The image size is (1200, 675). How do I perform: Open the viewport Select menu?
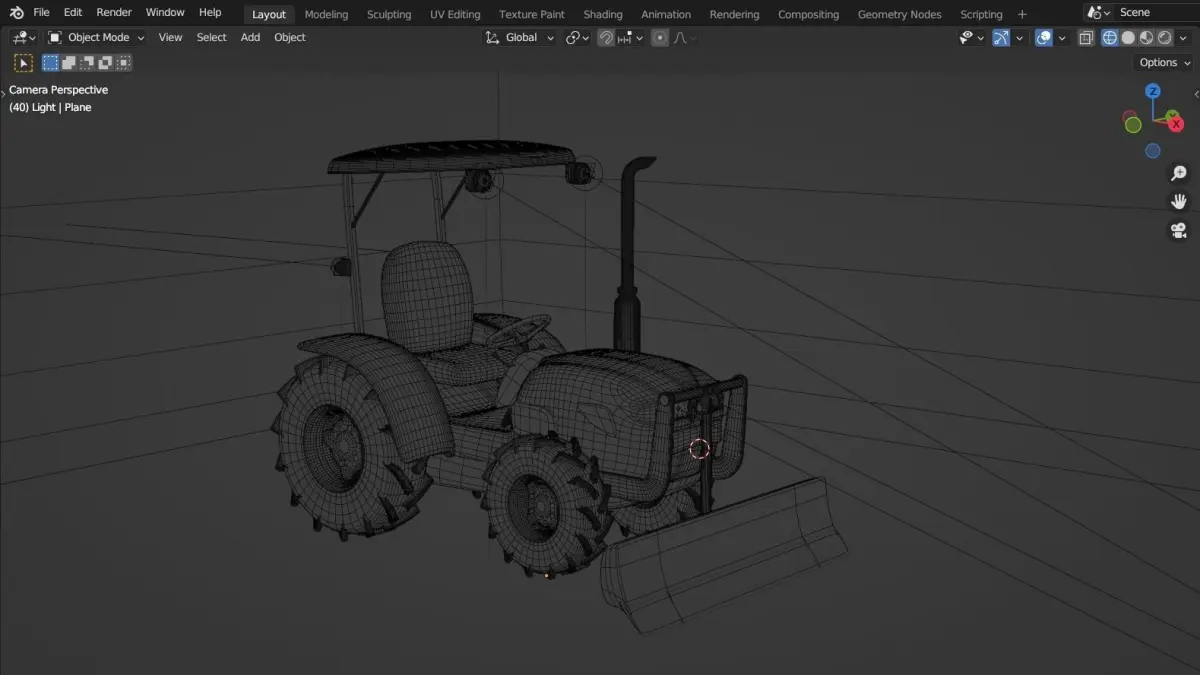pyautogui.click(x=211, y=37)
